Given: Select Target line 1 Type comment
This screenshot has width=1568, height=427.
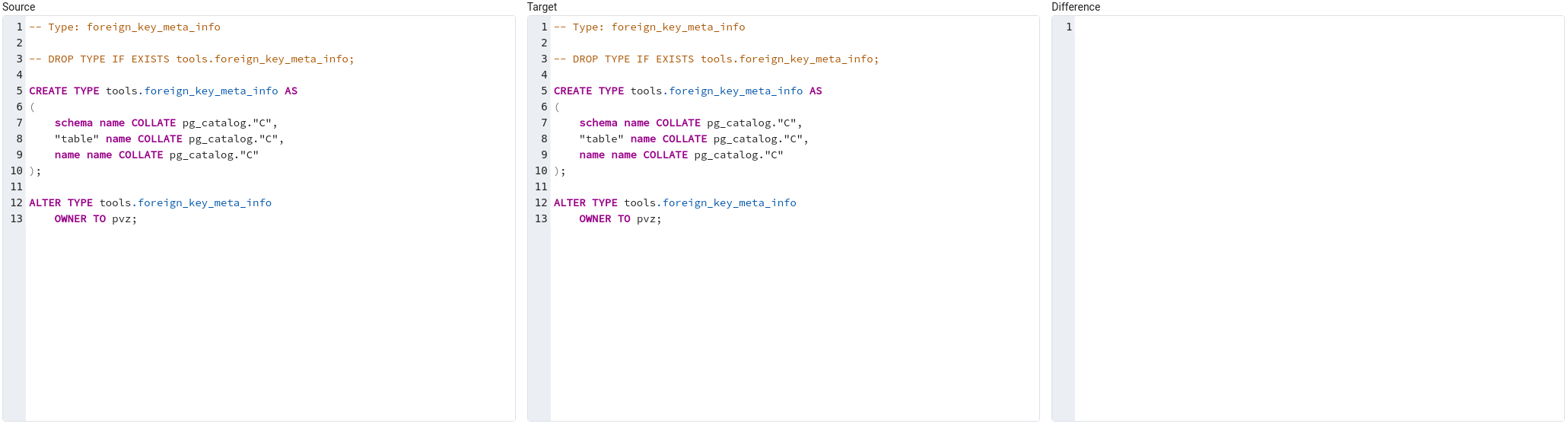Looking at the screenshot, I should 650,27.
